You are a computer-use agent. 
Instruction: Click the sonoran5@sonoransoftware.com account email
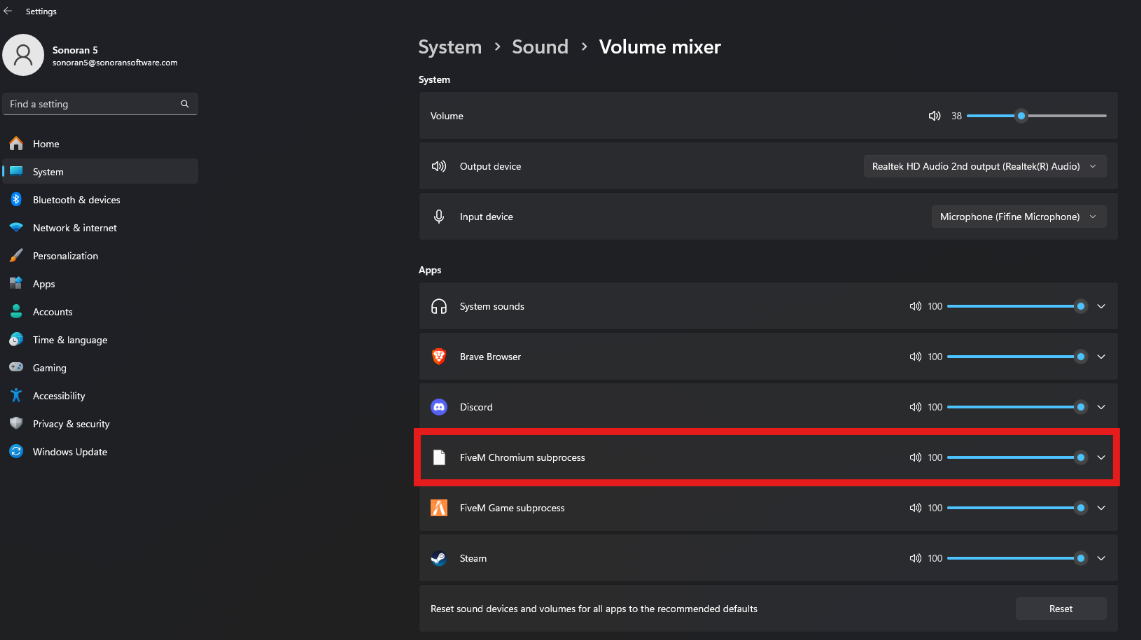(x=115, y=63)
